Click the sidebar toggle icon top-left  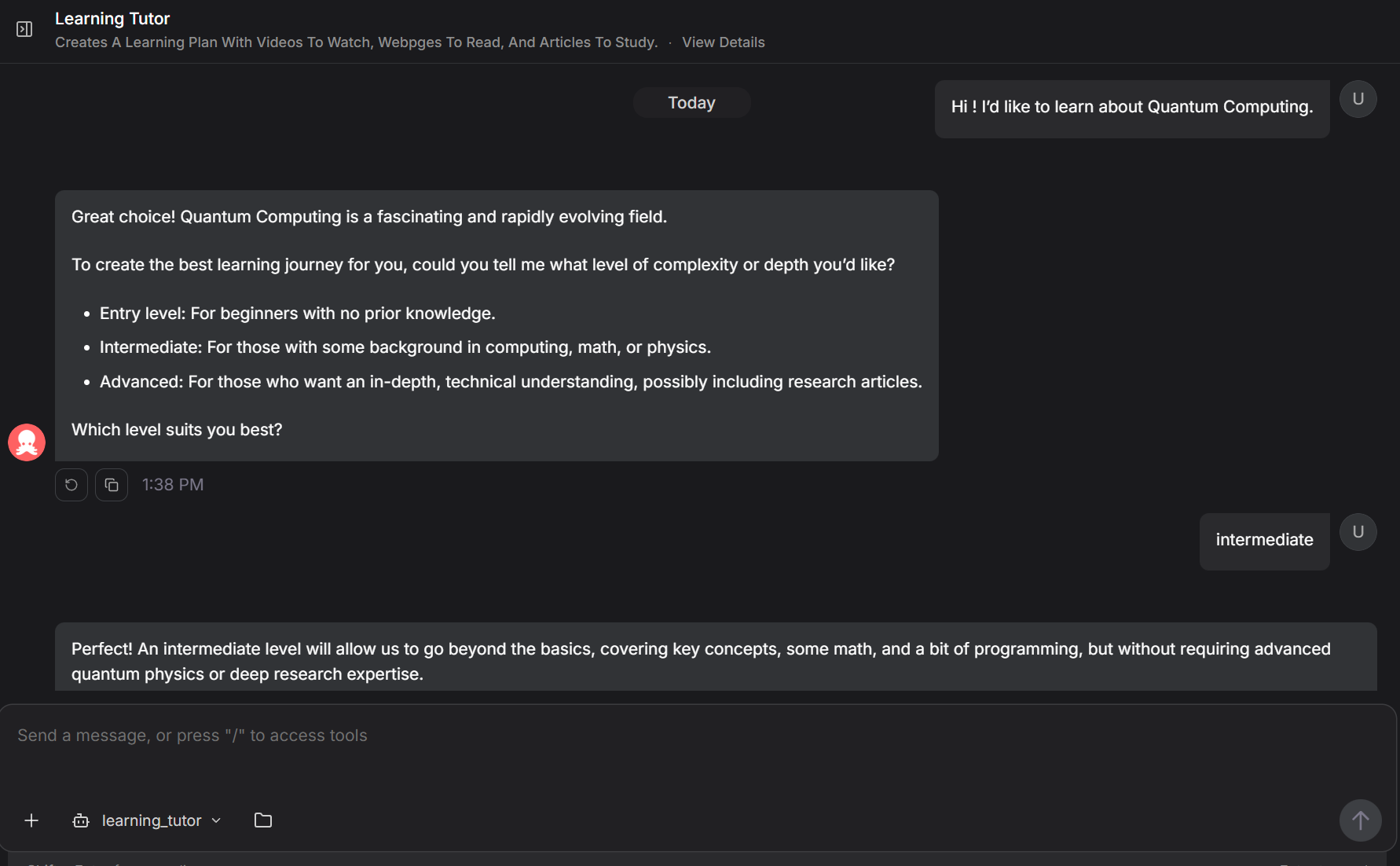pyautogui.click(x=24, y=29)
